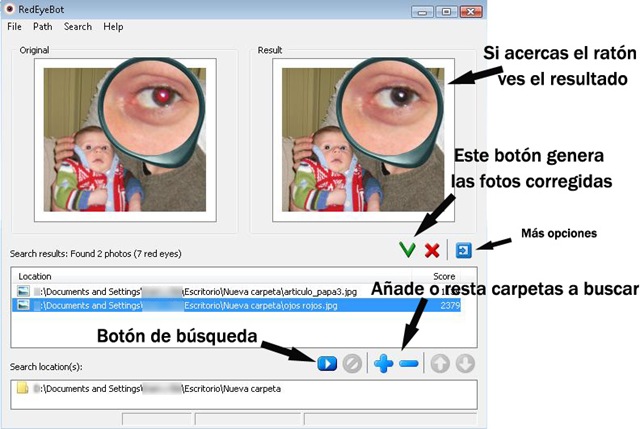Click the search results summary text

[96, 253]
